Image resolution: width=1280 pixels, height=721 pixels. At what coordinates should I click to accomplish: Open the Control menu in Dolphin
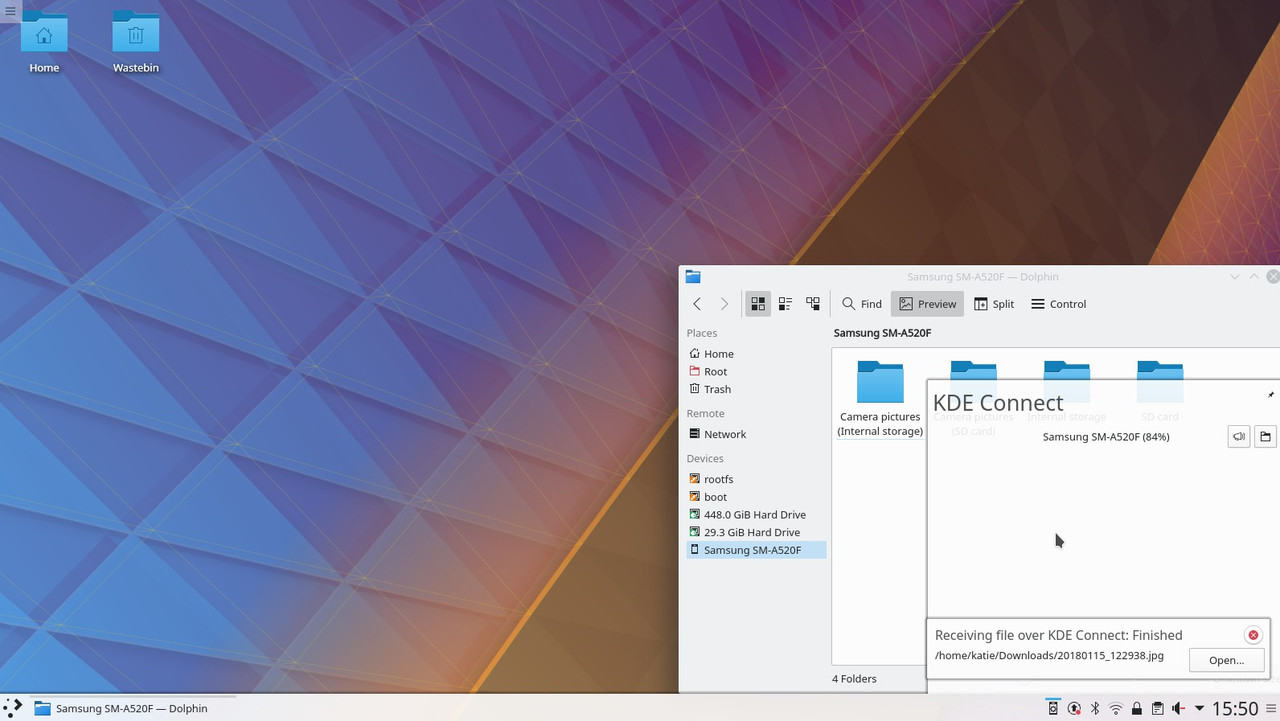(1058, 304)
